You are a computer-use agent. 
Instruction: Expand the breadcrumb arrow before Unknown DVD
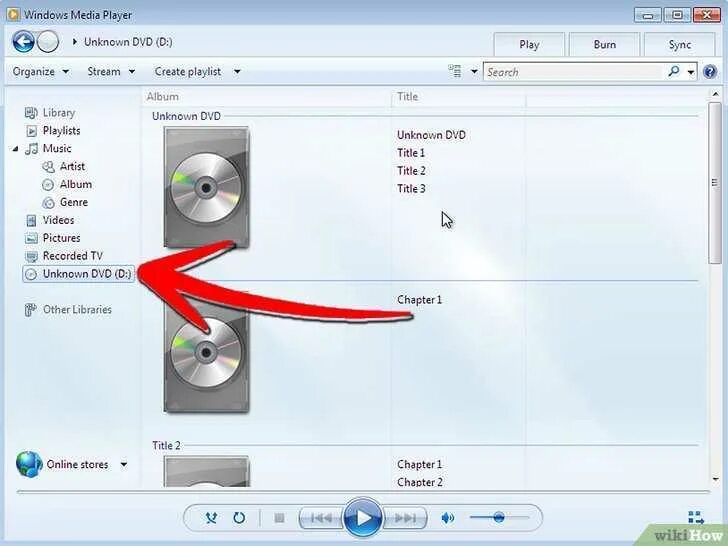coord(75,42)
